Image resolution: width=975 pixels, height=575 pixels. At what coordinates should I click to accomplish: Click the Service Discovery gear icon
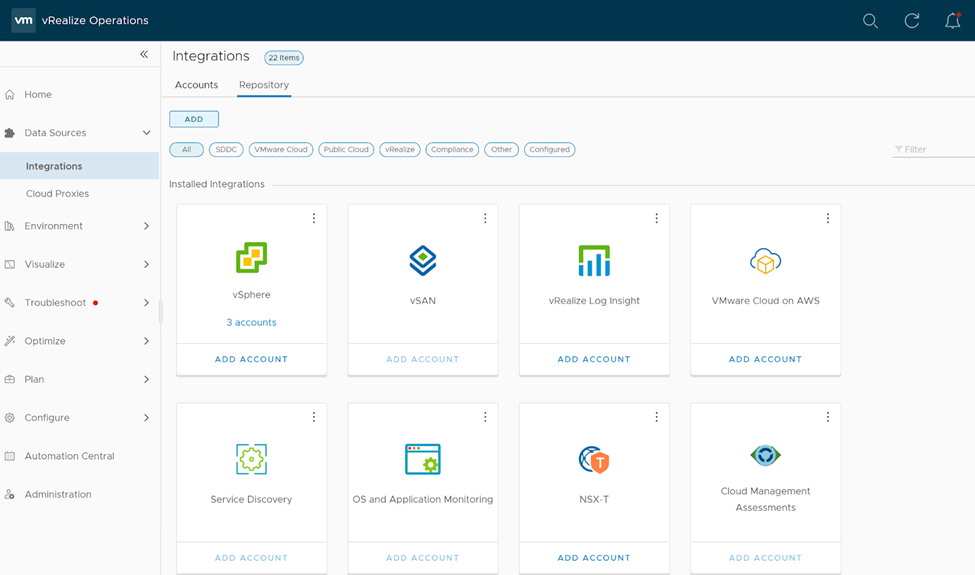click(251, 459)
